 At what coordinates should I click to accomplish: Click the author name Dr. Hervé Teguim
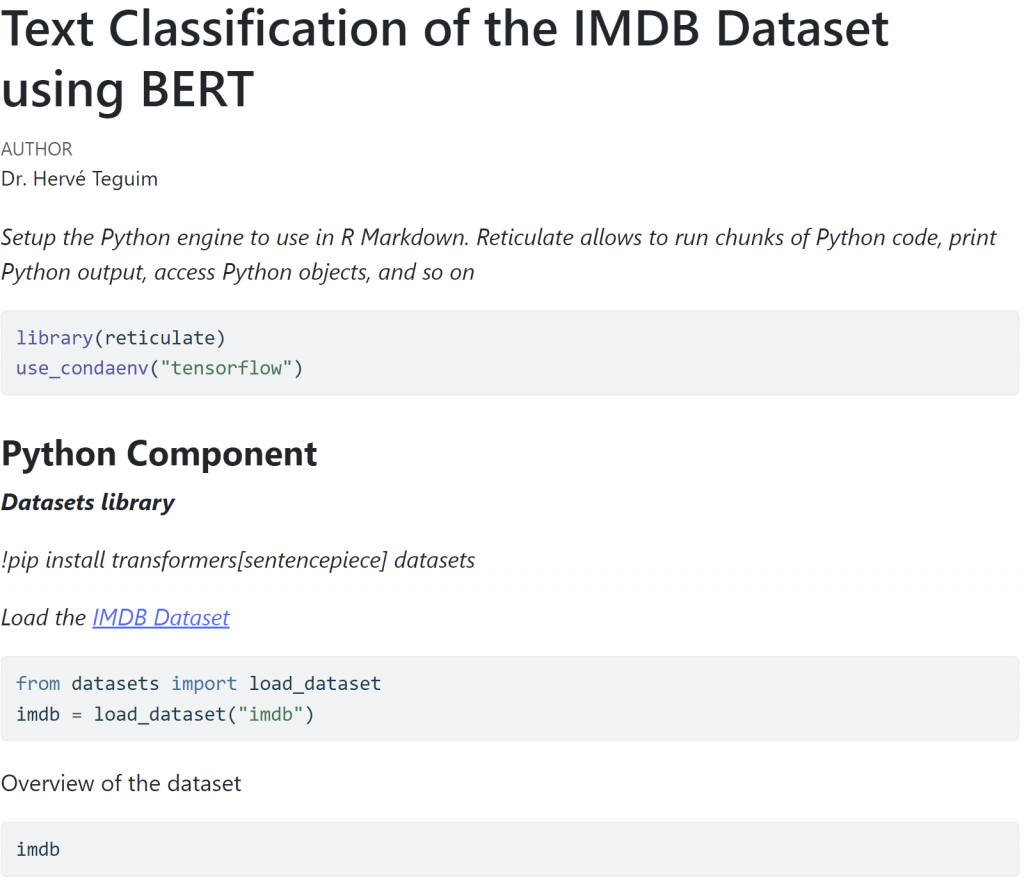(79, 179)
